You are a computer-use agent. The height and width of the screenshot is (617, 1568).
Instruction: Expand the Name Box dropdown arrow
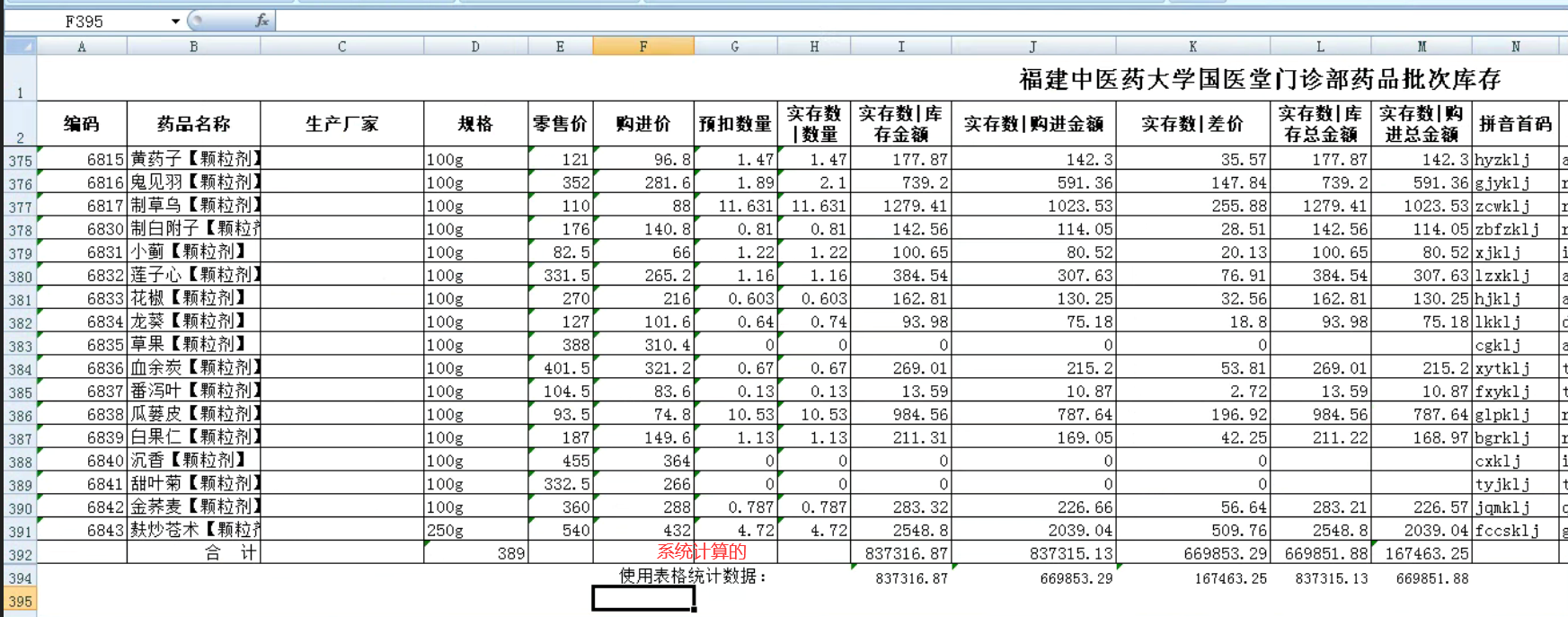(x=175, y=21)
